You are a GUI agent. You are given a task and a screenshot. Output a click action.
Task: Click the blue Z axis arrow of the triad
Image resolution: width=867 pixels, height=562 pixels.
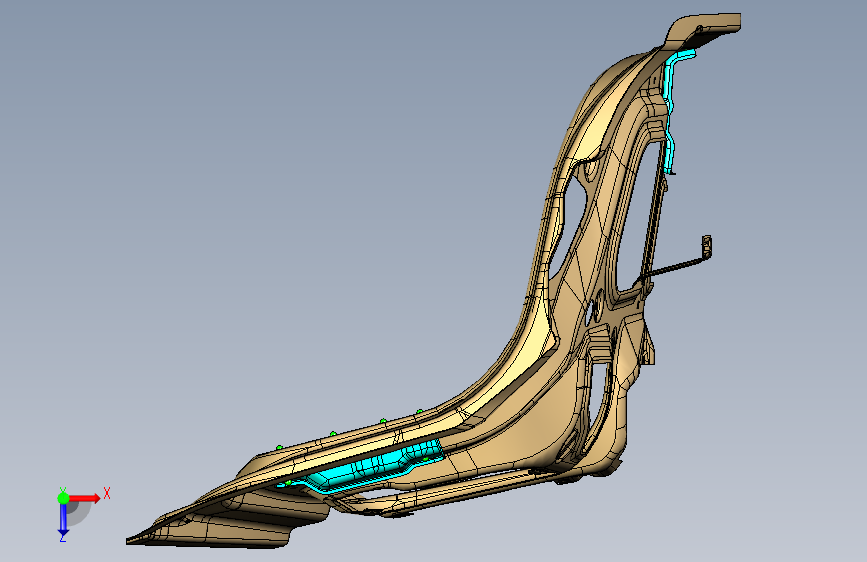(63, 520)
